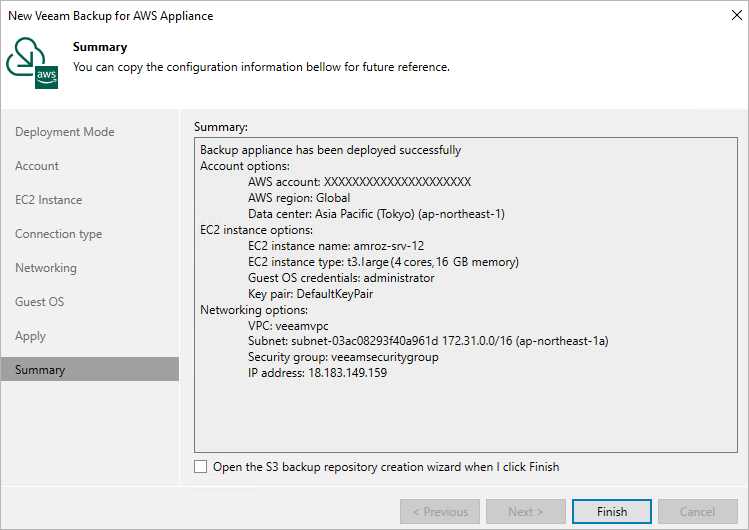Click the disabled Cancel button

[x=697, y=511]
